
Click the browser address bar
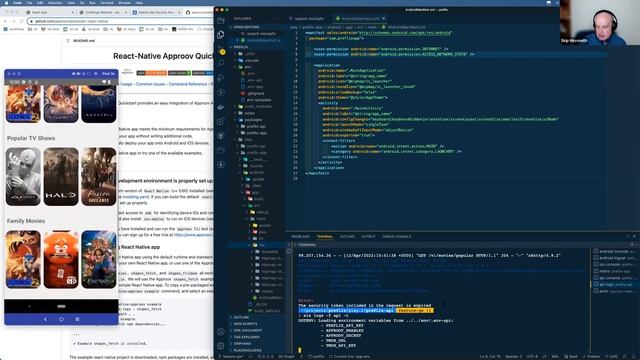(x=120, y=21)
